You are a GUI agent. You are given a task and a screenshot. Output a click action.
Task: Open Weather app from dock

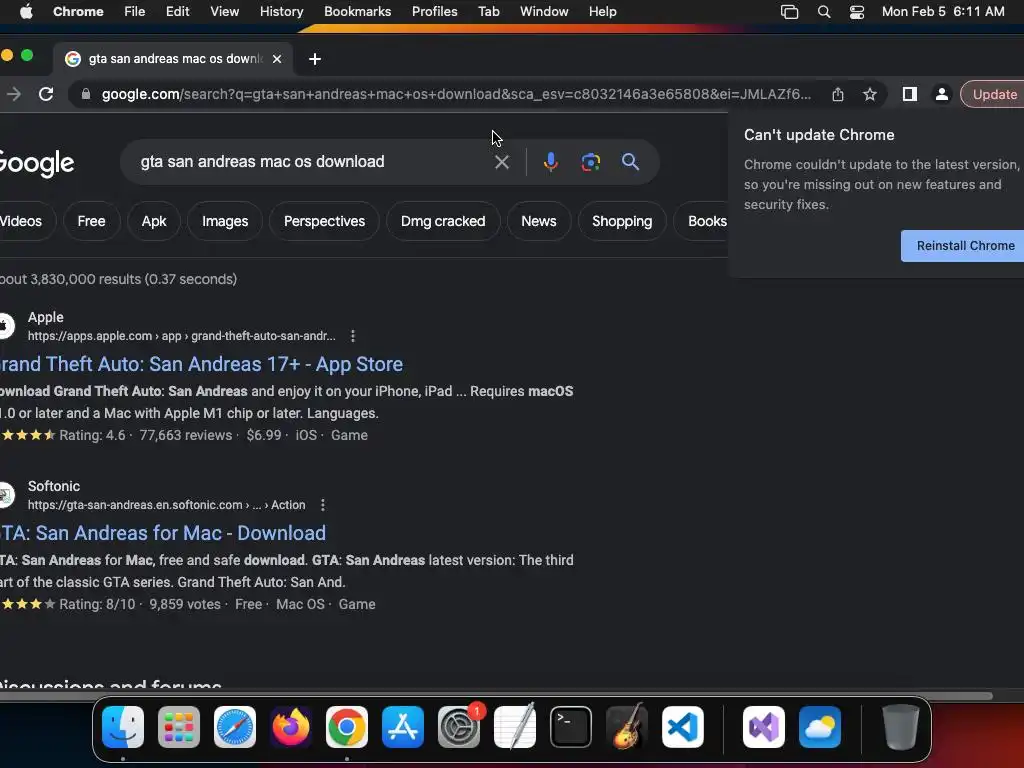click(x=820, y=727)
